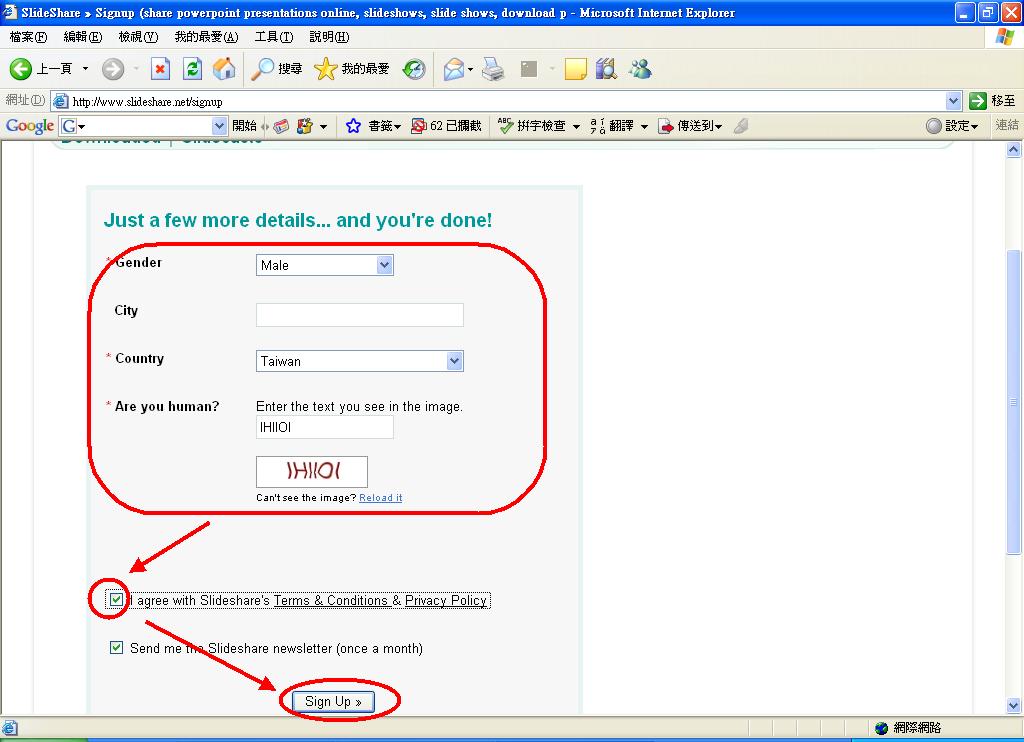
Task: Expand the Google search box dropdown arrow
Action: pyautogui.click(x=219, y=125)
